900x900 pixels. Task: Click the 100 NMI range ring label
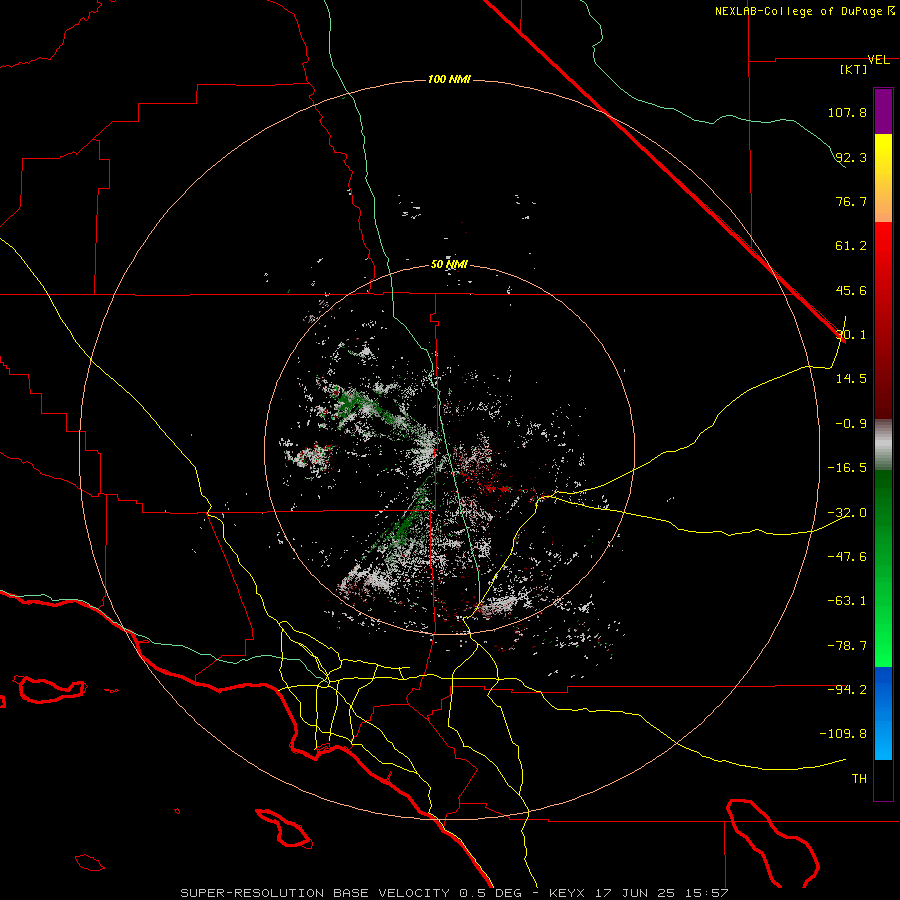click(449, 79)
